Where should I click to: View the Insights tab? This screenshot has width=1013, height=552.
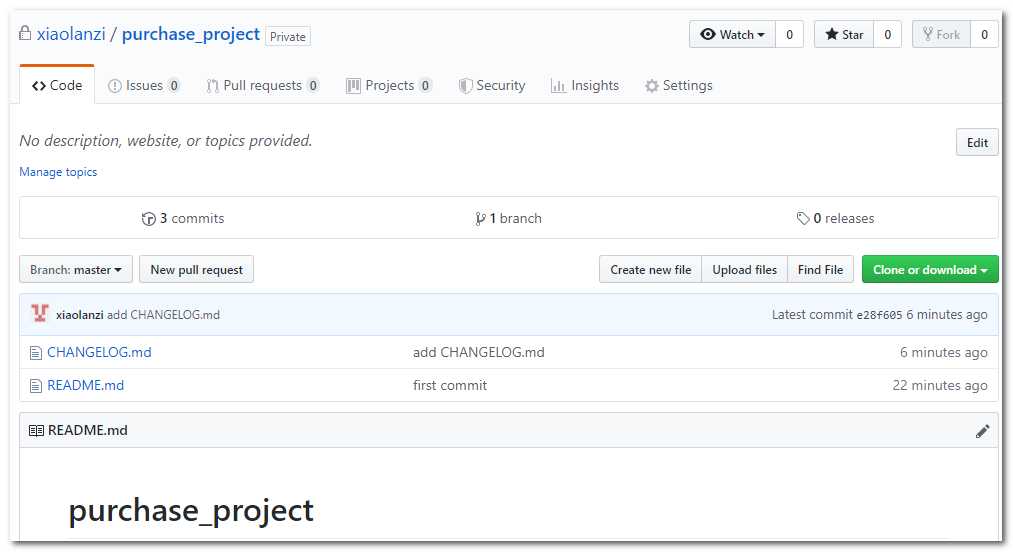click(x=585, y=85)
